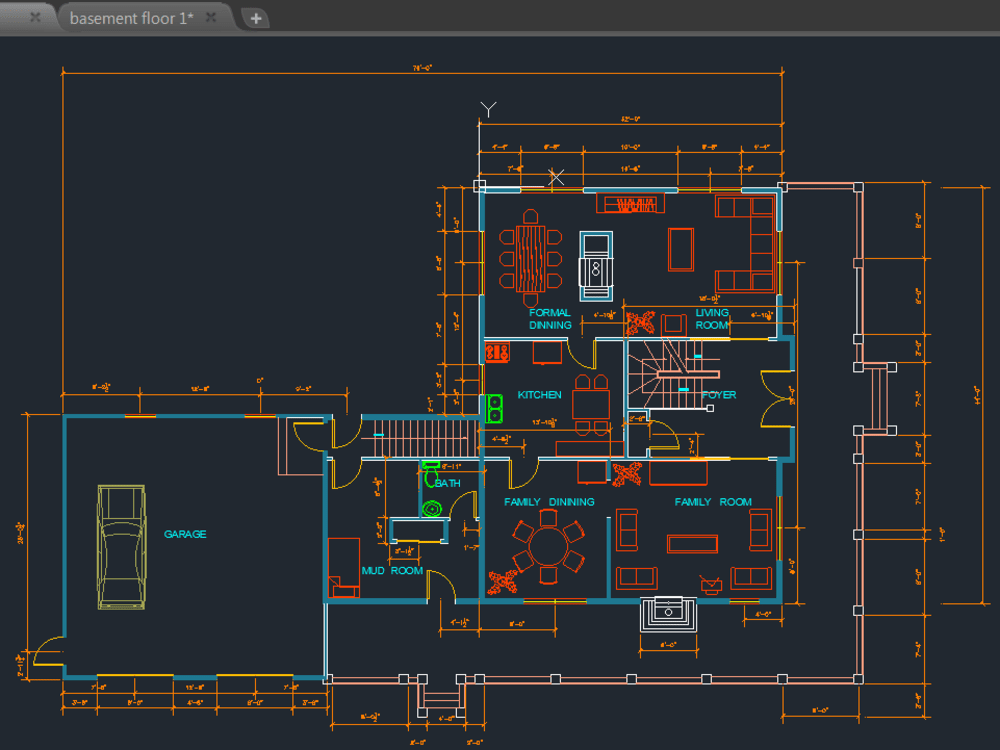This screenshot has width=1000, height=750.
Task: Select the 74'-0" overall dimension at the top
Action: coord(421,69)
